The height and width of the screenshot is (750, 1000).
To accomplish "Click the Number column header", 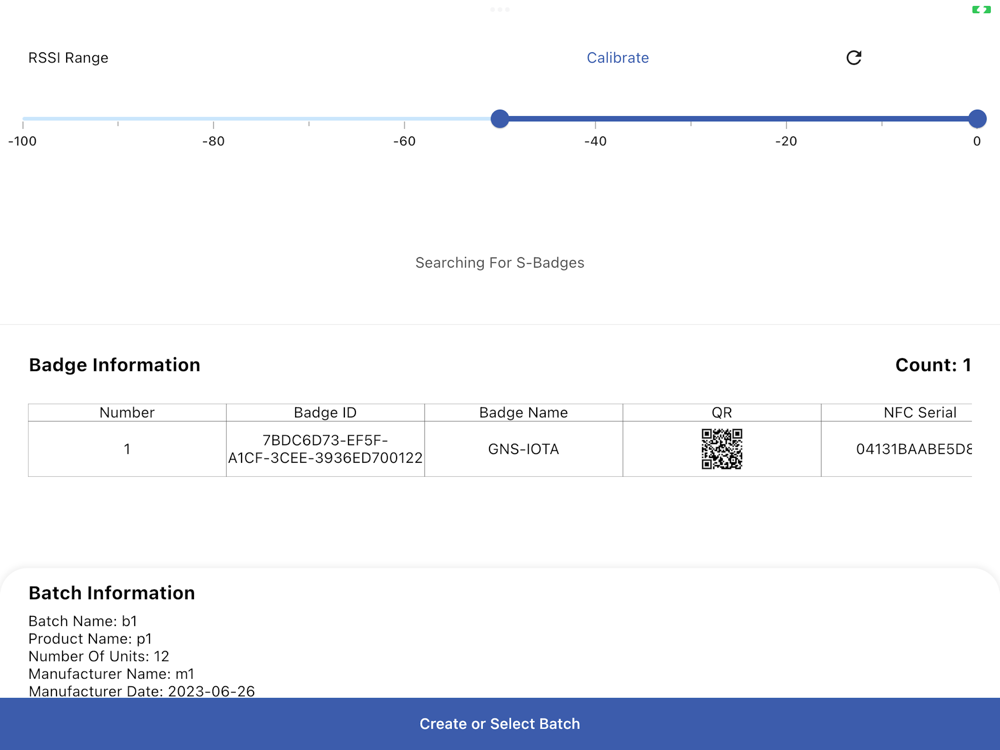I will [x=127, y=413].
